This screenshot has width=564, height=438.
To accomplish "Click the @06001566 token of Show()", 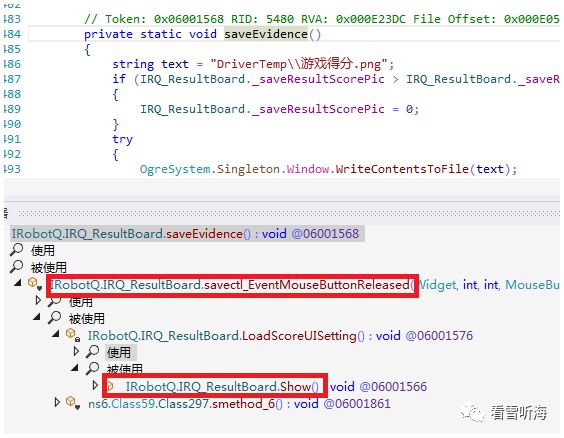I will (393, 387).
